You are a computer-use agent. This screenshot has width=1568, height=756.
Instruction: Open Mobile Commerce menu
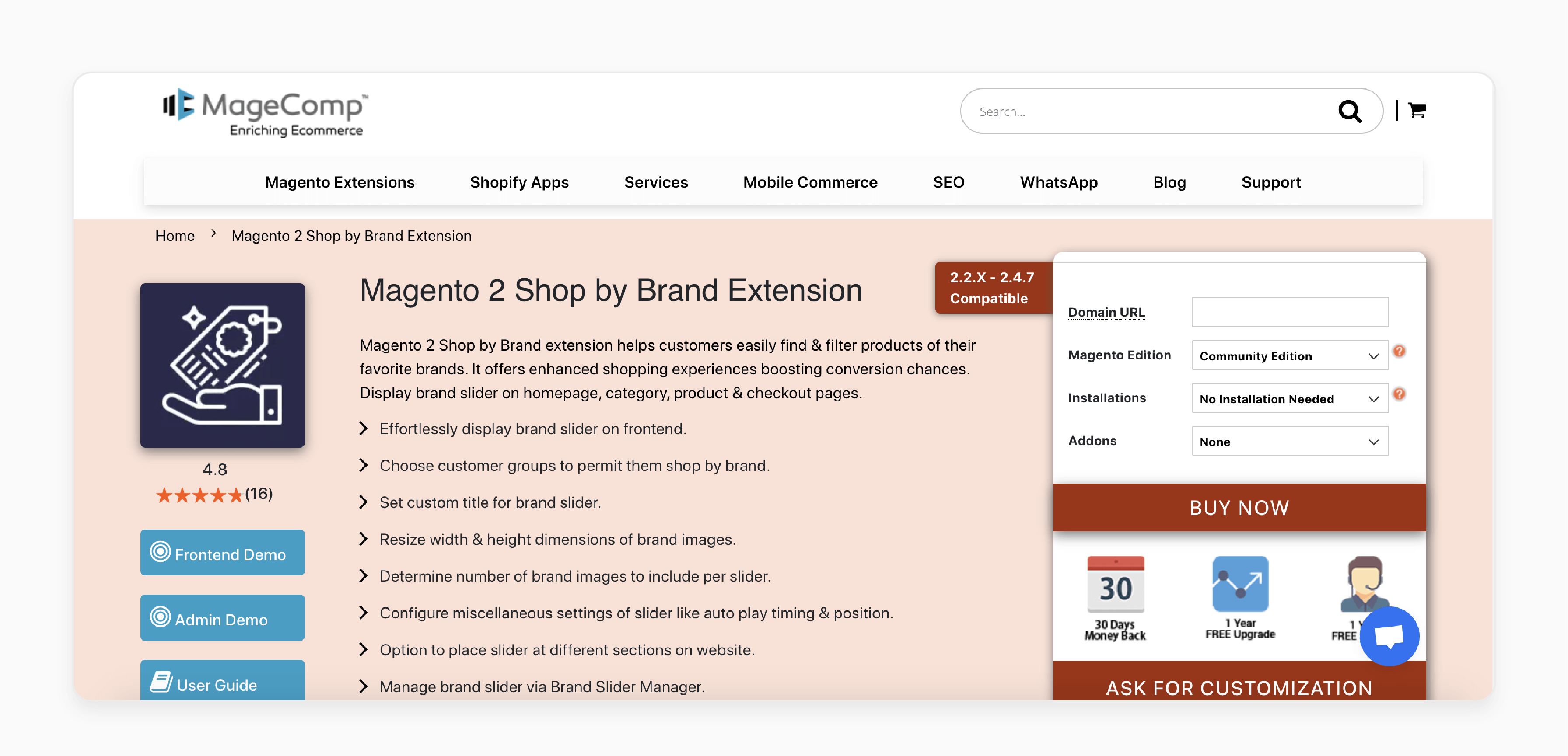point(810,182)
